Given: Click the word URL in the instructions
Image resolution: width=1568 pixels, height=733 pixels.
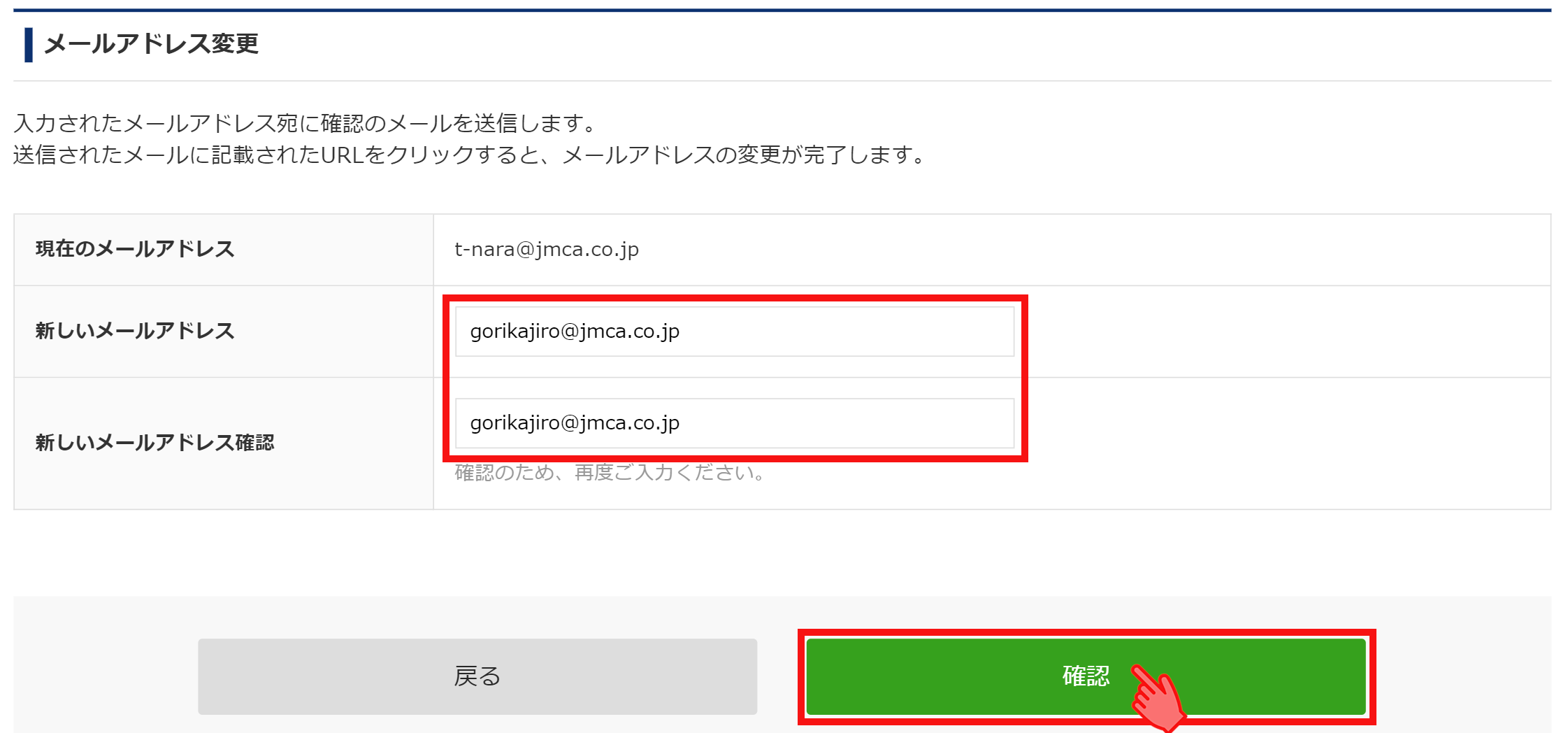Looking at the screenshot, I should coord(343,155).
